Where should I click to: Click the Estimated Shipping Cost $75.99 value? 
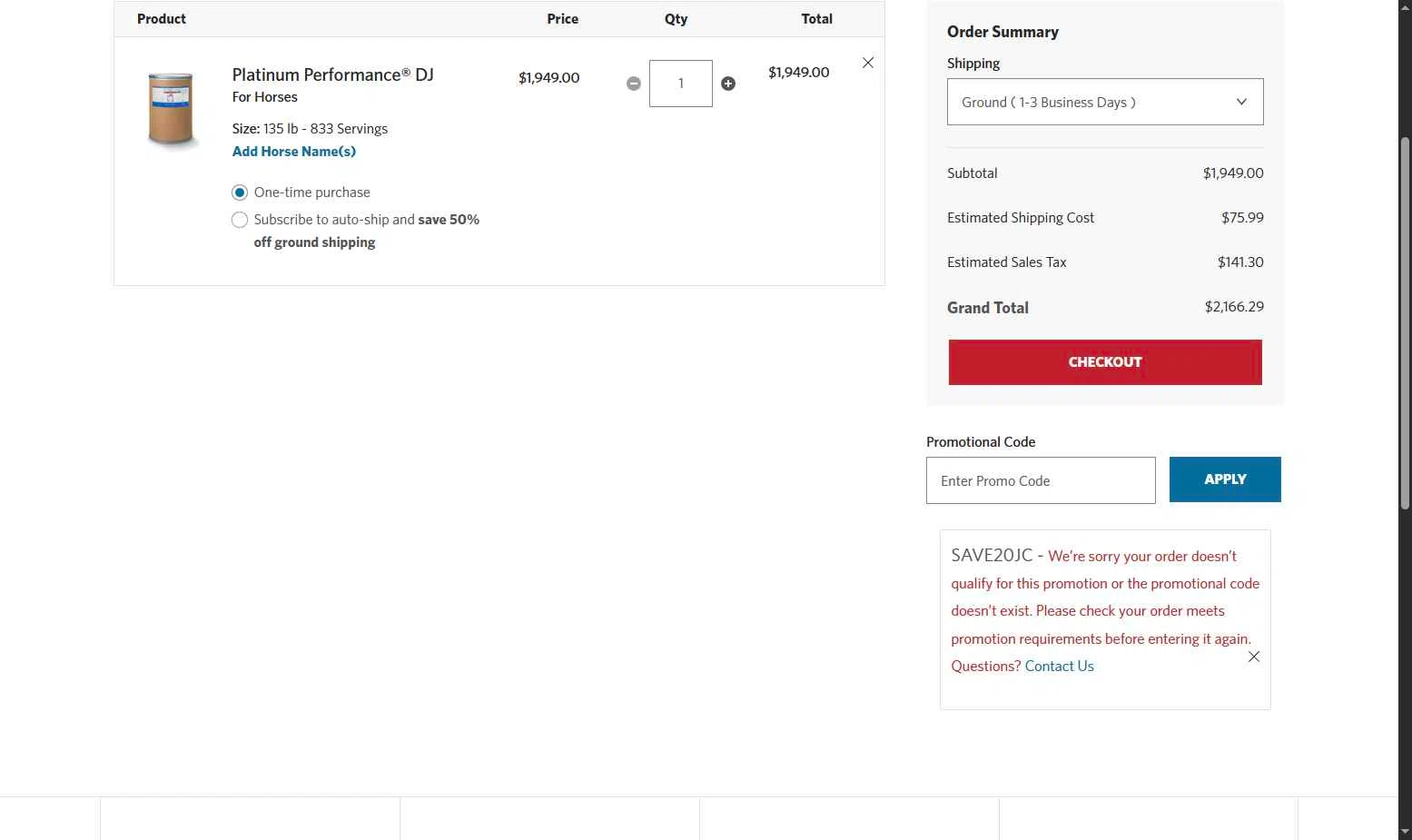(1242, 217)
